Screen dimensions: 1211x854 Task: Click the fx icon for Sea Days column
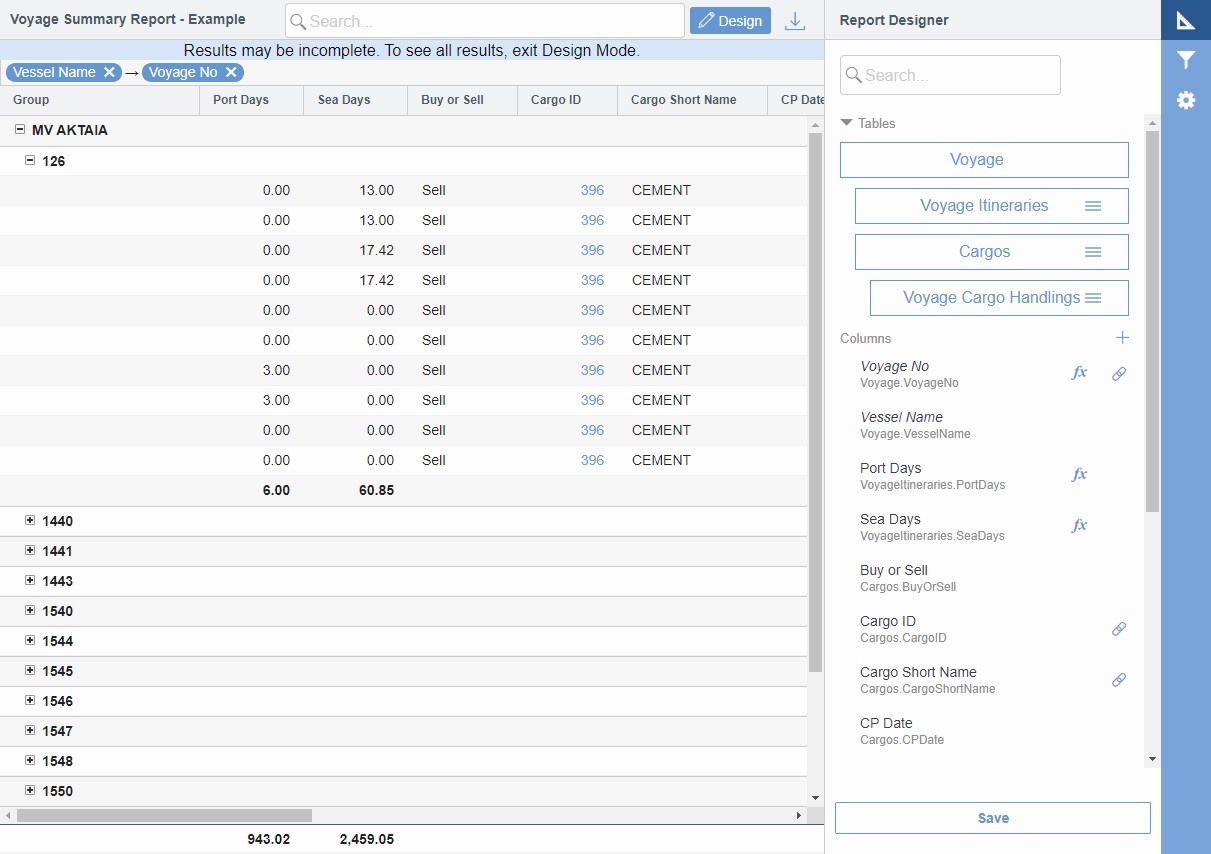pyautogui.click(x=1079, y=525)
